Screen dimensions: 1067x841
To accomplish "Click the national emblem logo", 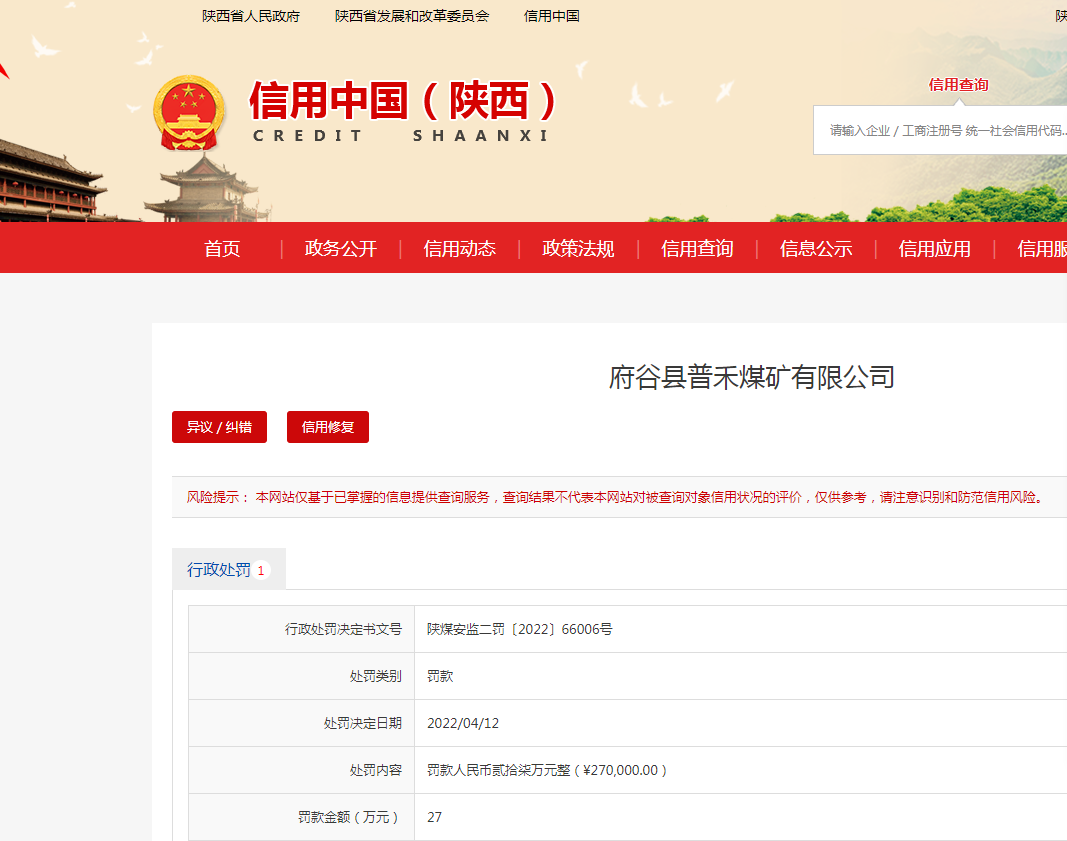I will (188, 113).
